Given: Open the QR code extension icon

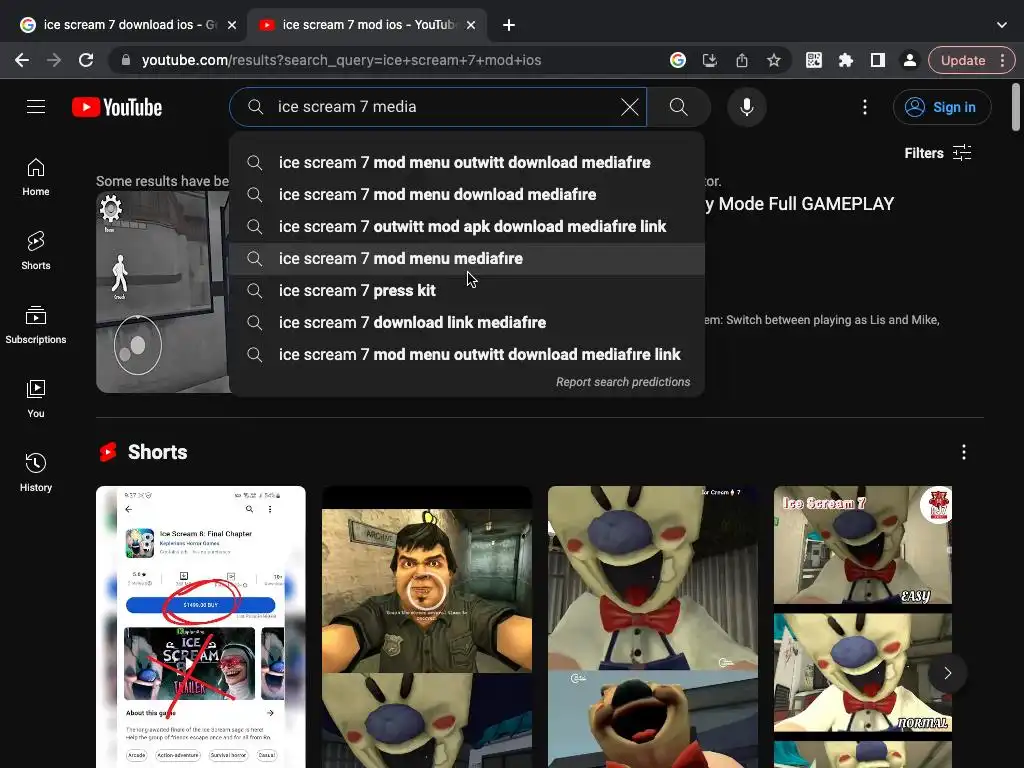Looking at the screenshot, I should coord(814,60).
